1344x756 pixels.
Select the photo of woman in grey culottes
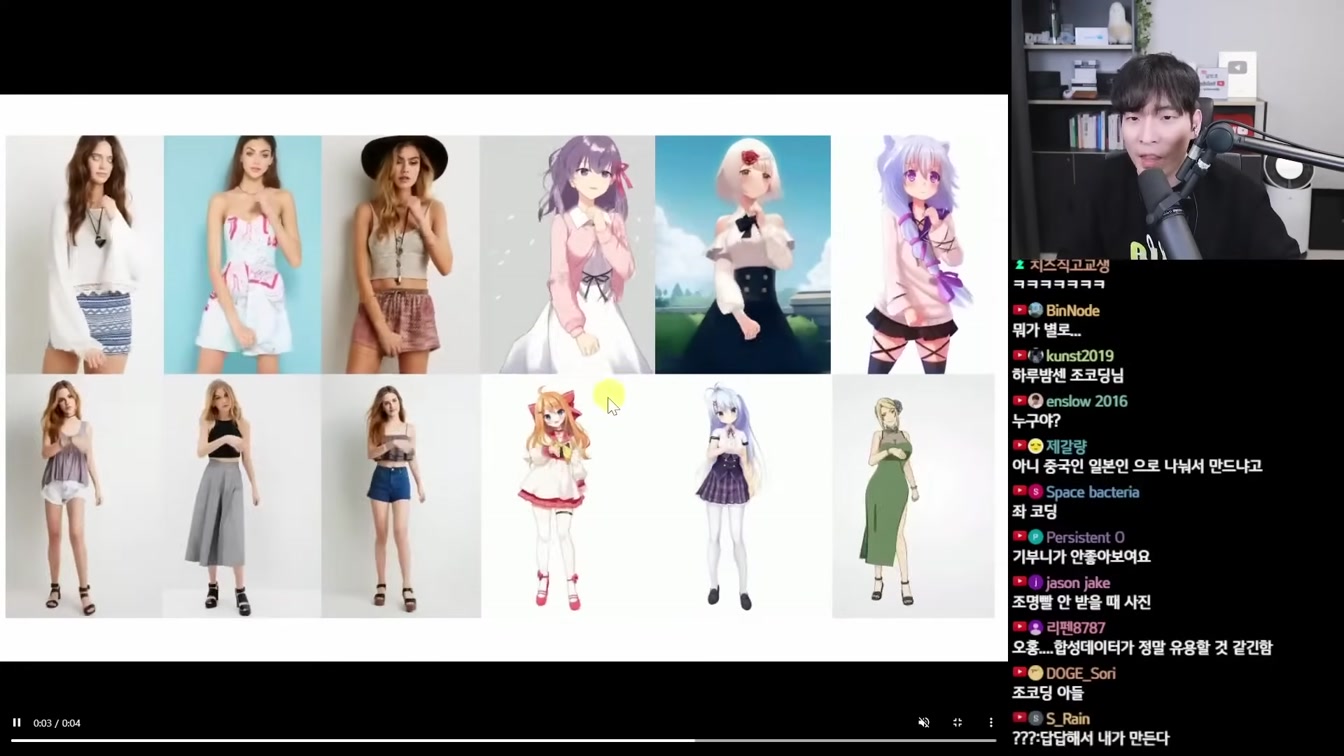pyautogui.click(x=243, y=496)
